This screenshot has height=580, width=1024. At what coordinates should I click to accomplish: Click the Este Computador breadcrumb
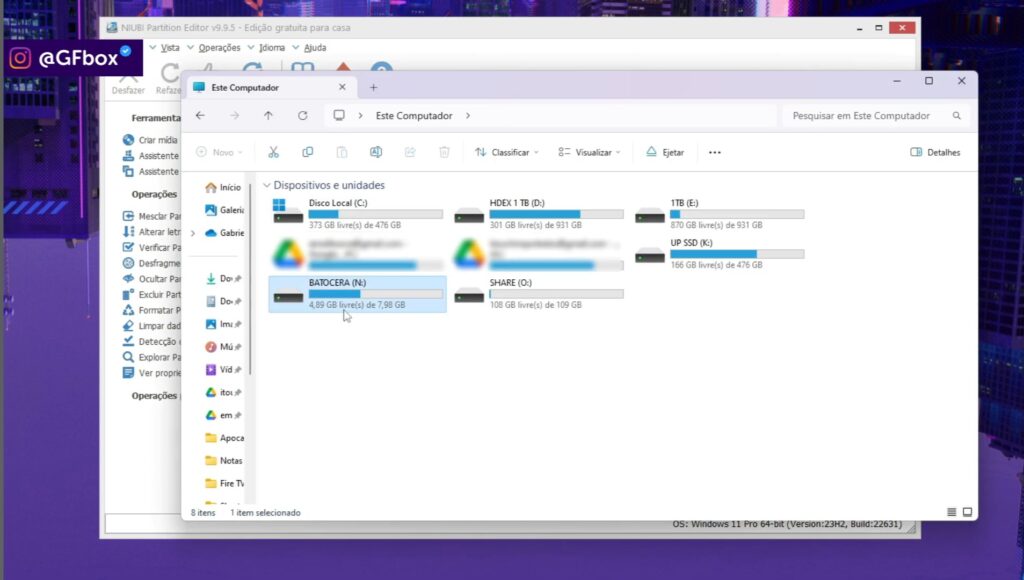[414, 116]
